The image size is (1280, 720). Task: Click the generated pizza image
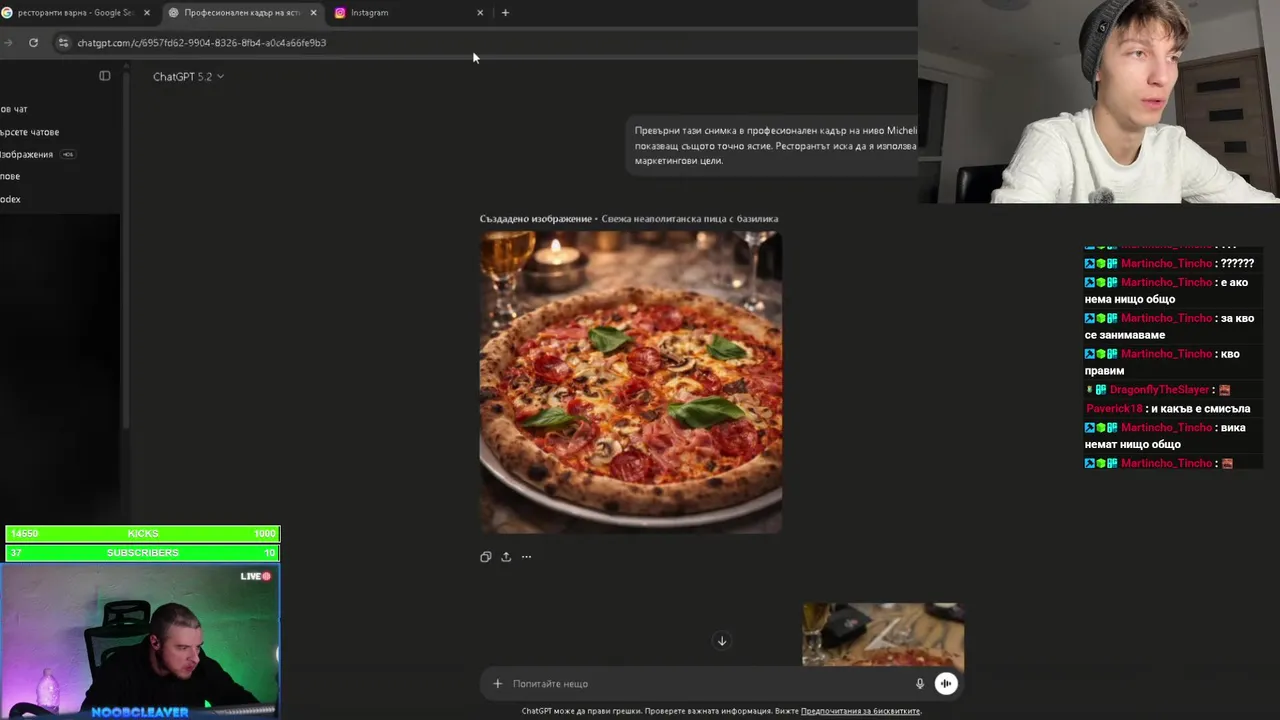631,382
